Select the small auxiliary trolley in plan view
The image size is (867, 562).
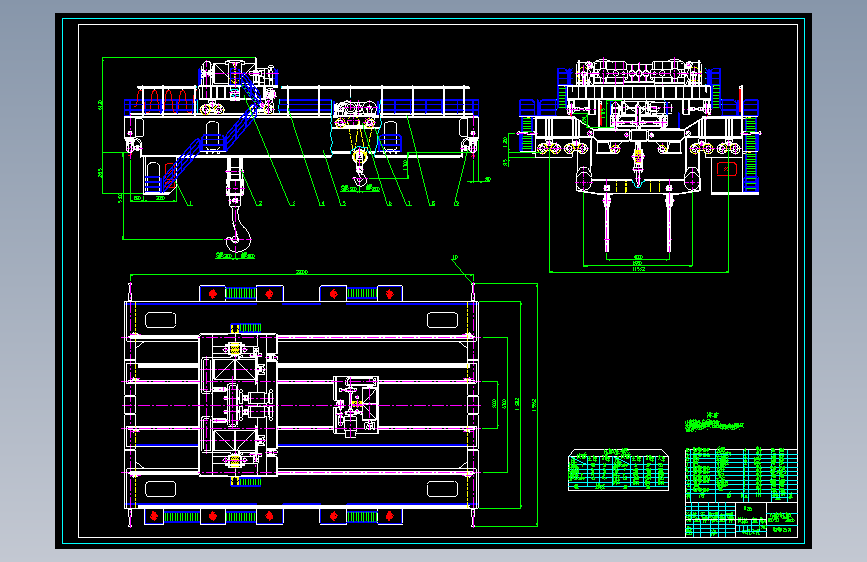356,406
